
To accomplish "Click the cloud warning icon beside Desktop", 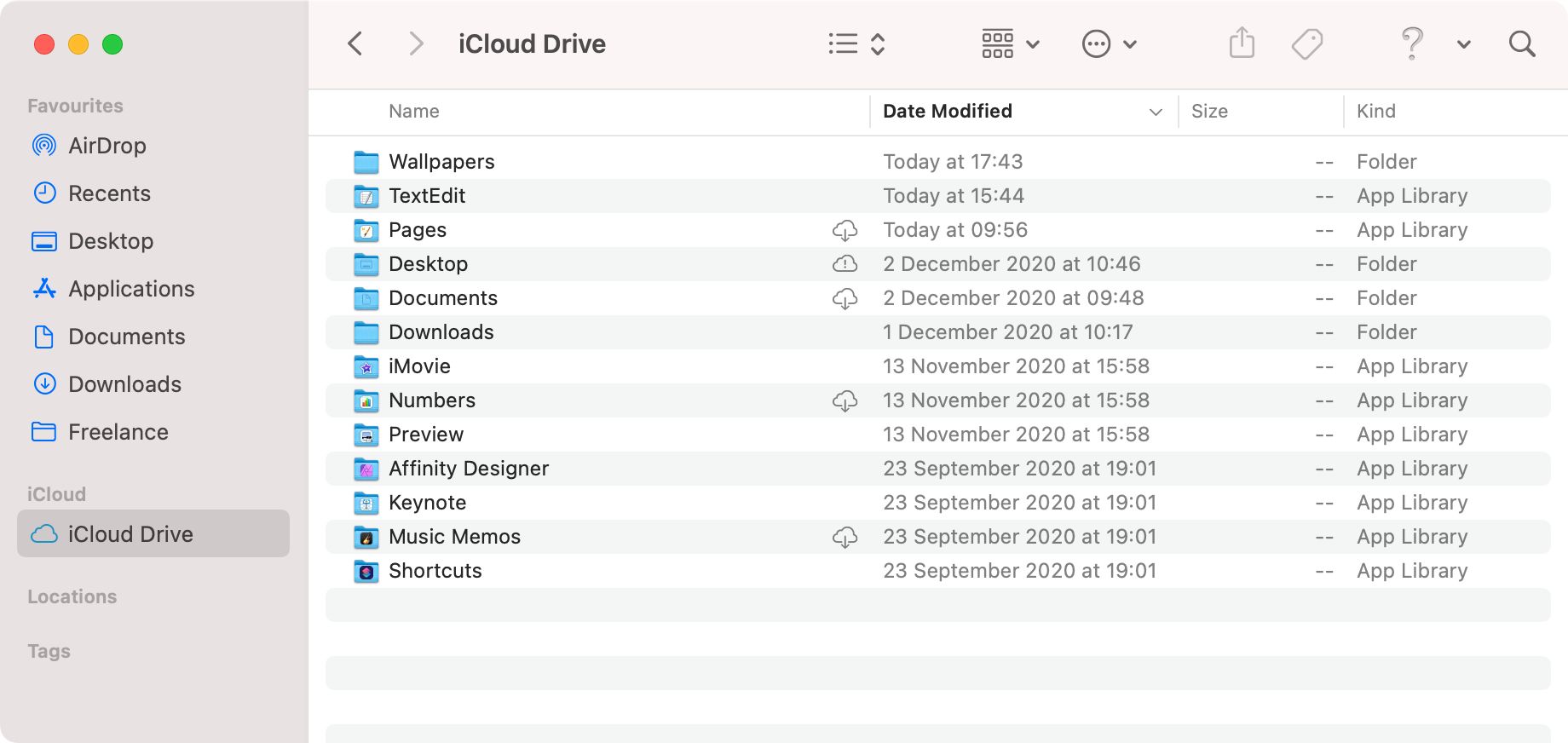I will [845, 263].
